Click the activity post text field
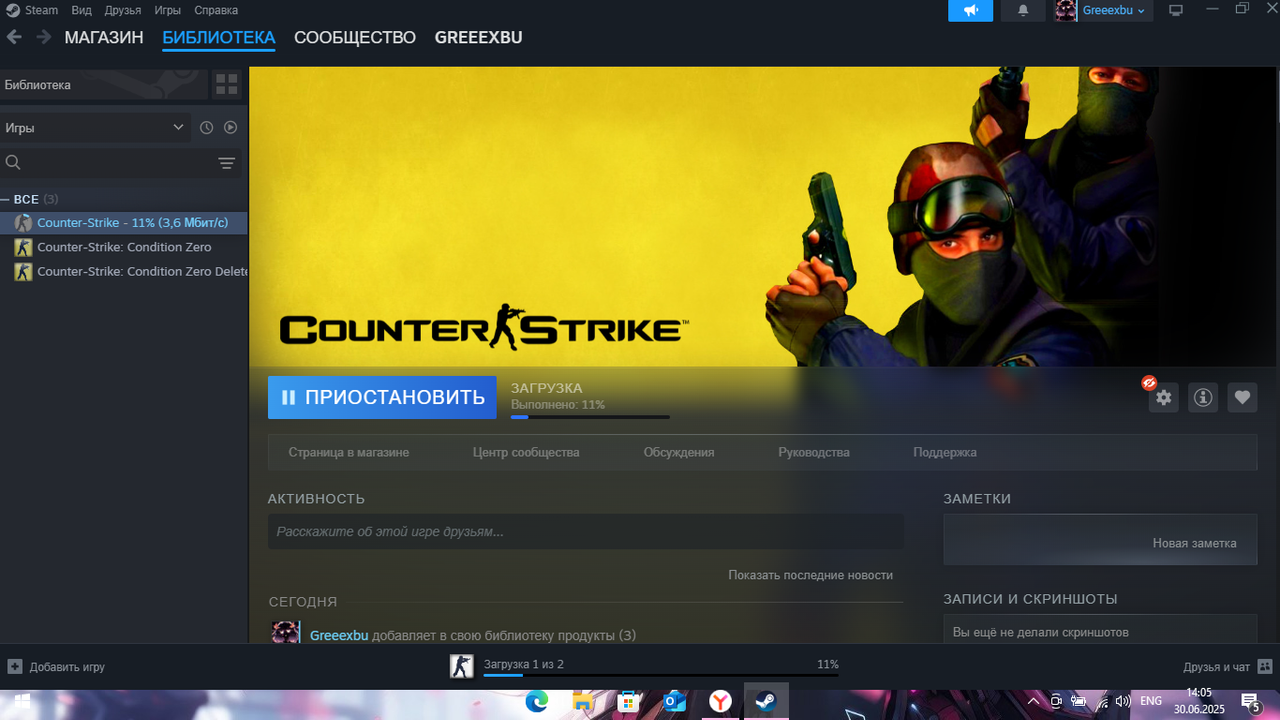This screenshot has height=720, width=1280. (x=586, y=532)
